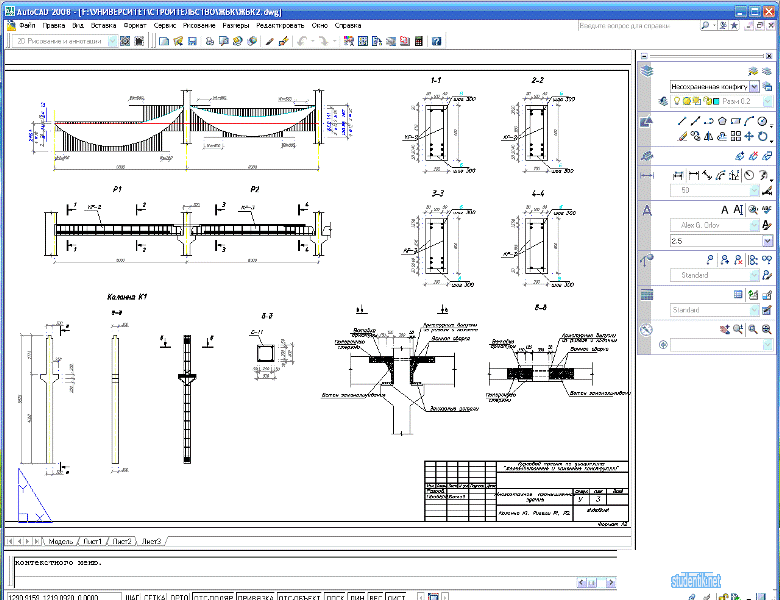The image size is (780, 600).
Task: Toggle the light bulb layer on/off icon
Action: click(x=677, y=101)
